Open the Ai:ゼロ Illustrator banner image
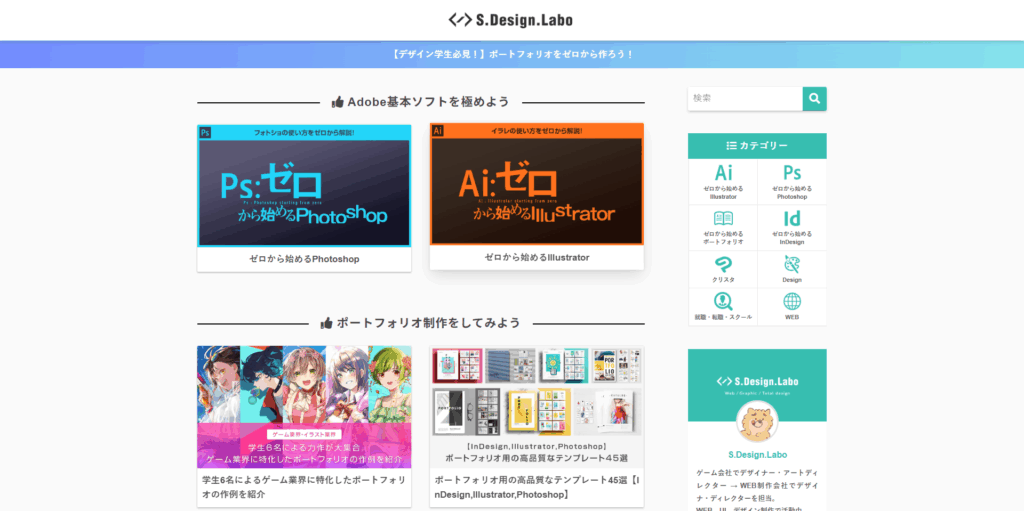 [x=537, y=184]
